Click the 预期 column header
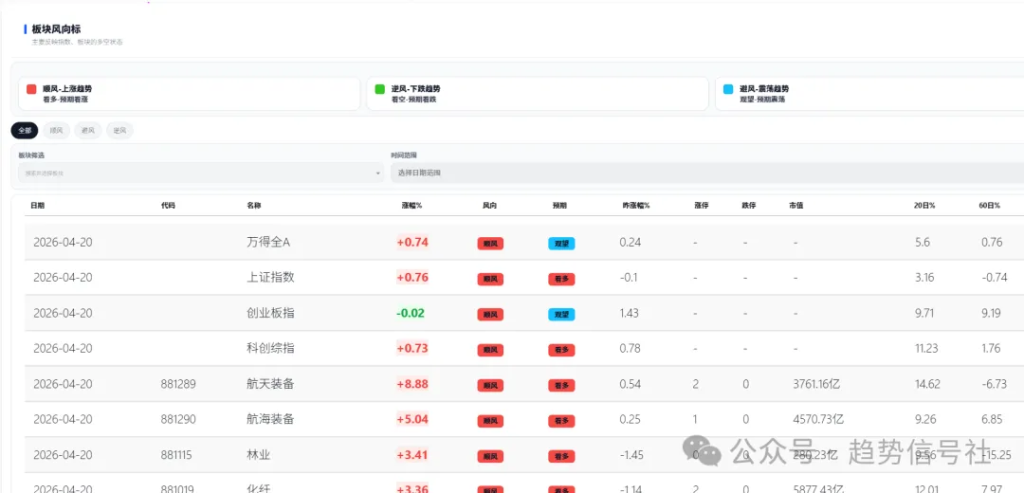1024x493 pixels. [560, 206]
